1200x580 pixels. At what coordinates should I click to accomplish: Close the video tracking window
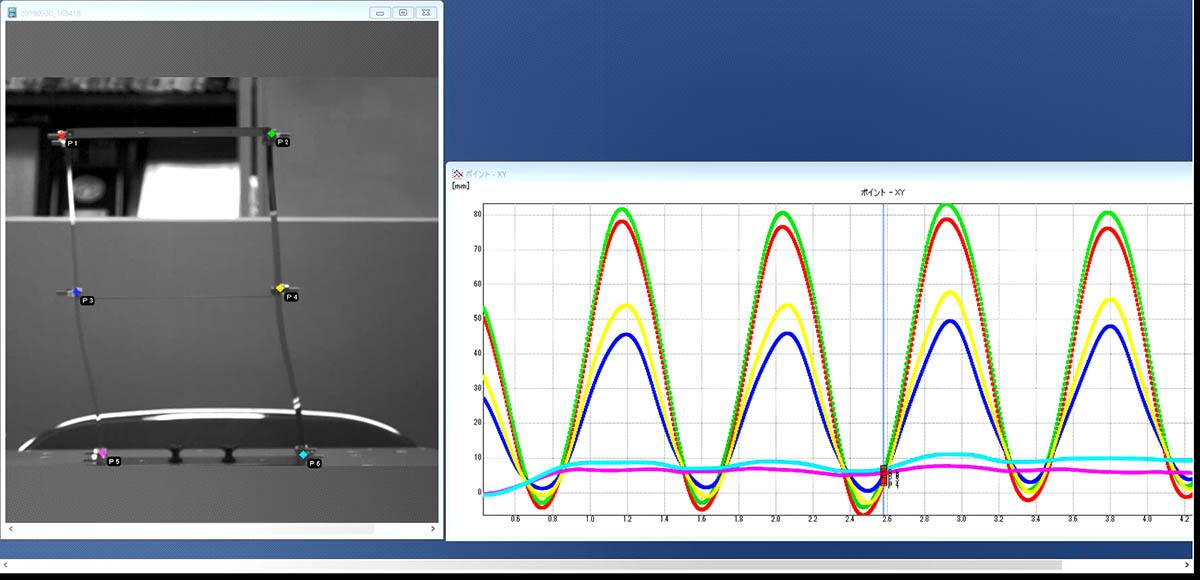(x=425, y=12)
